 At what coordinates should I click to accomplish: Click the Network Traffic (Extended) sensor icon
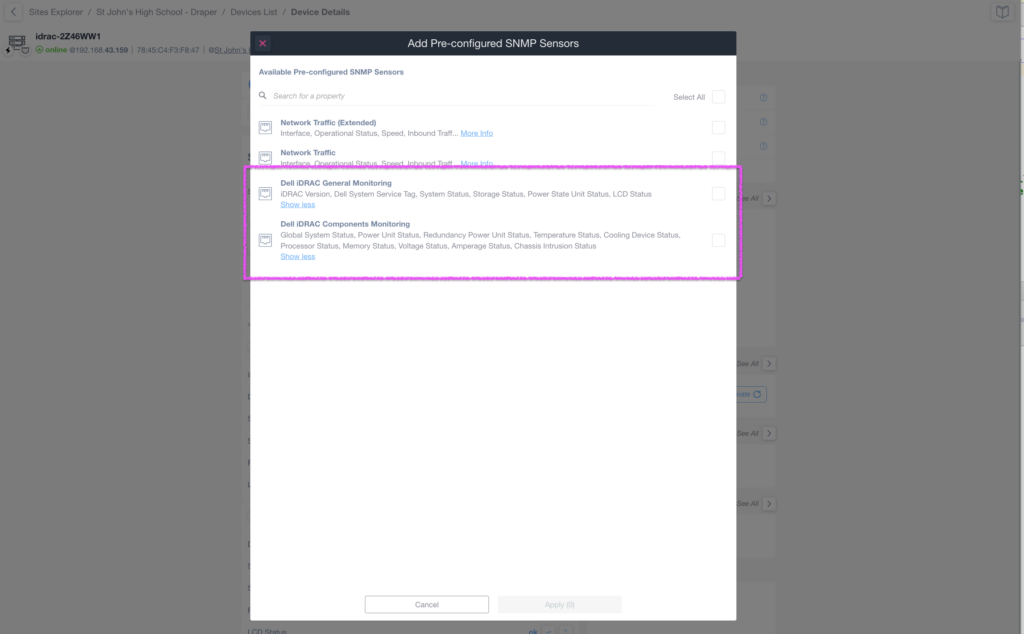tap(265, 127)
